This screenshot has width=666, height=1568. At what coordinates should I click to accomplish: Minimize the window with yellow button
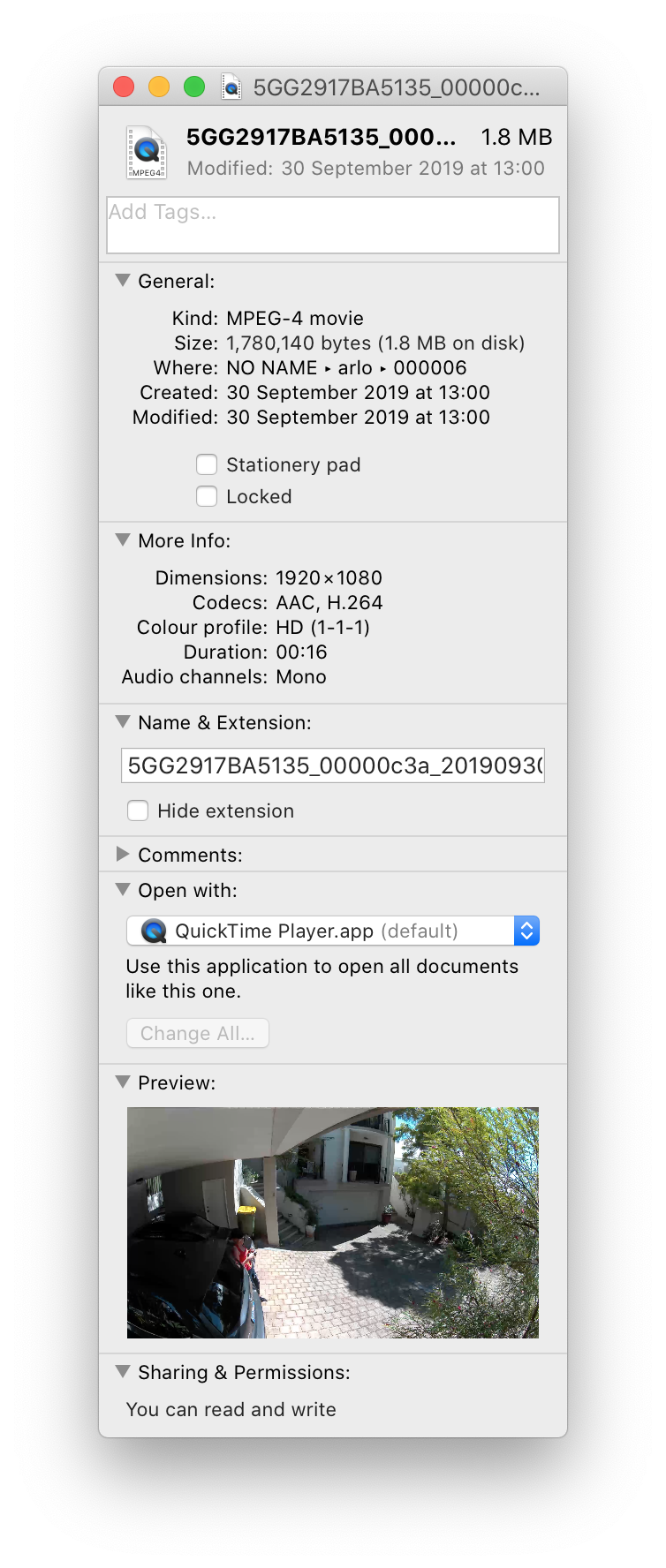159,87
